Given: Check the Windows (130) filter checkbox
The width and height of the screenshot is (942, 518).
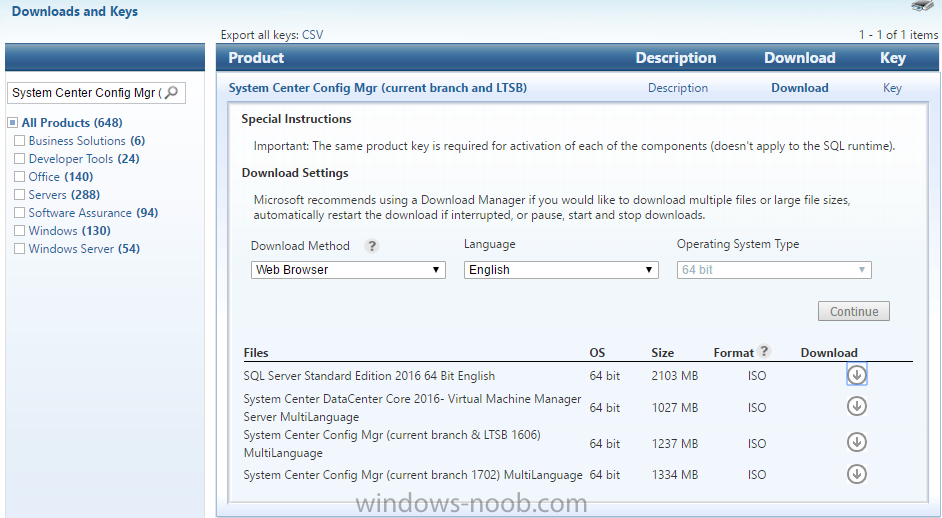Looking at the screenshot, I should coord(19,231).
